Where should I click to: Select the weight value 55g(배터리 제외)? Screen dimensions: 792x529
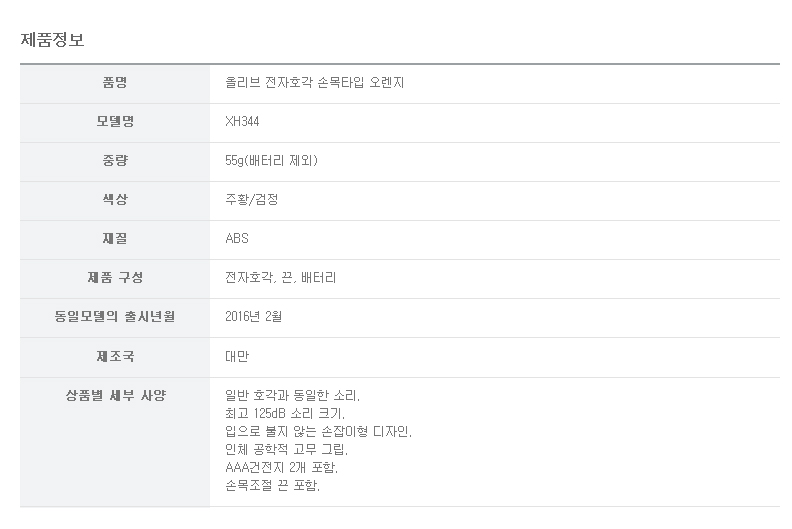tap(272, 160)
